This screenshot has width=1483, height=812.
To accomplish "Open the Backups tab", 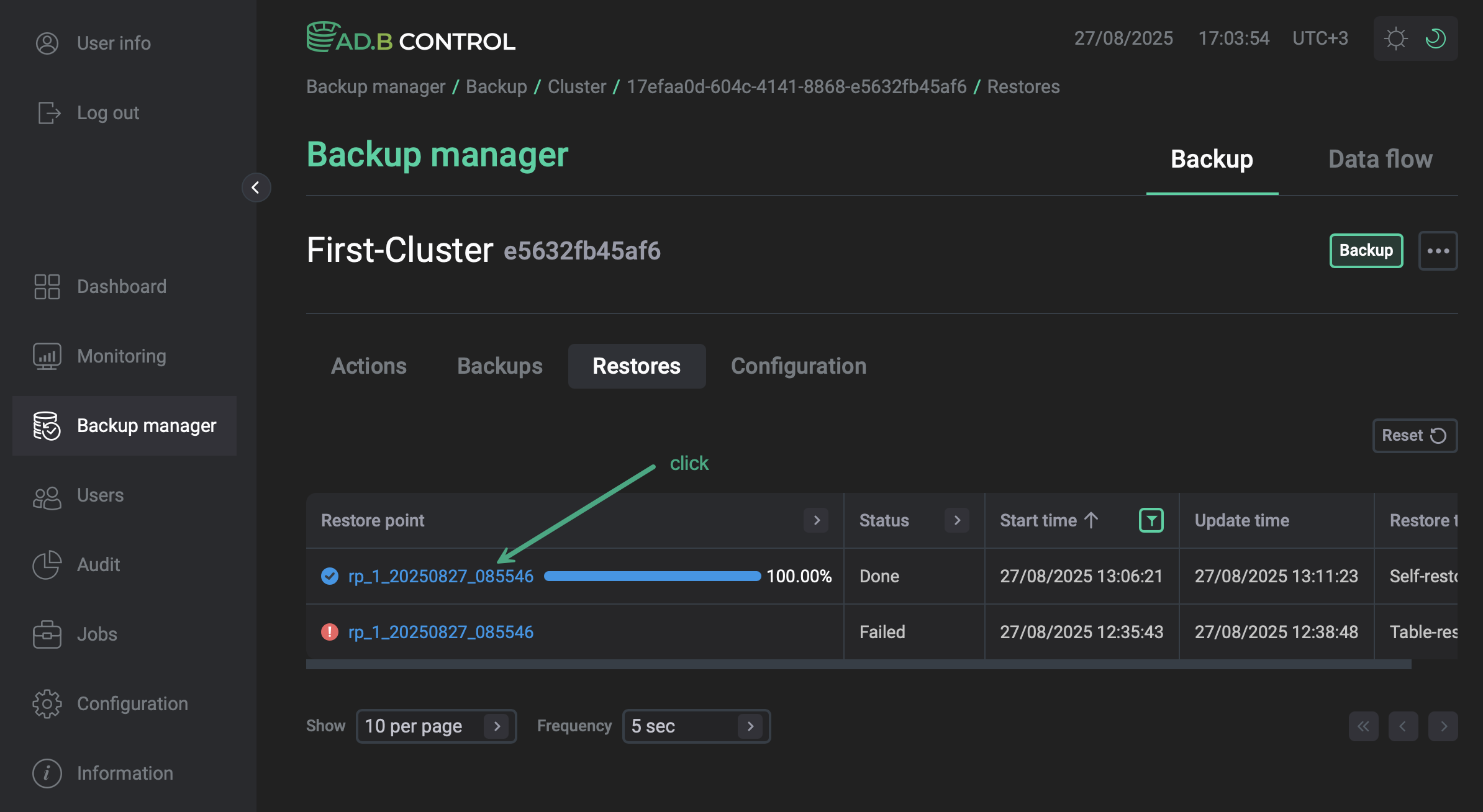I will (499, 366).
